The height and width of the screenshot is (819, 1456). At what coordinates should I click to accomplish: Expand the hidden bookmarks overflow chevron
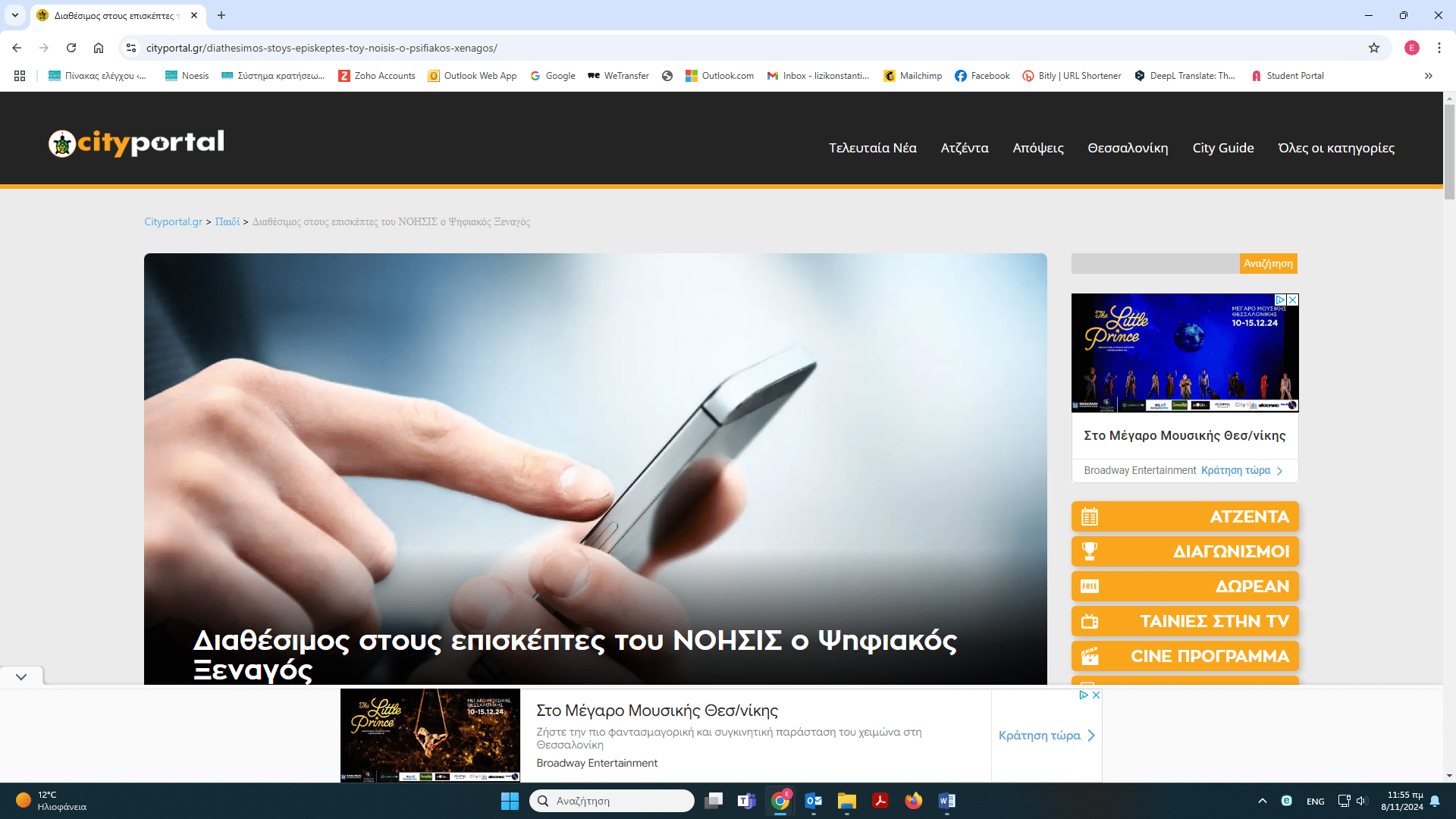click(x=1428, y=76)
